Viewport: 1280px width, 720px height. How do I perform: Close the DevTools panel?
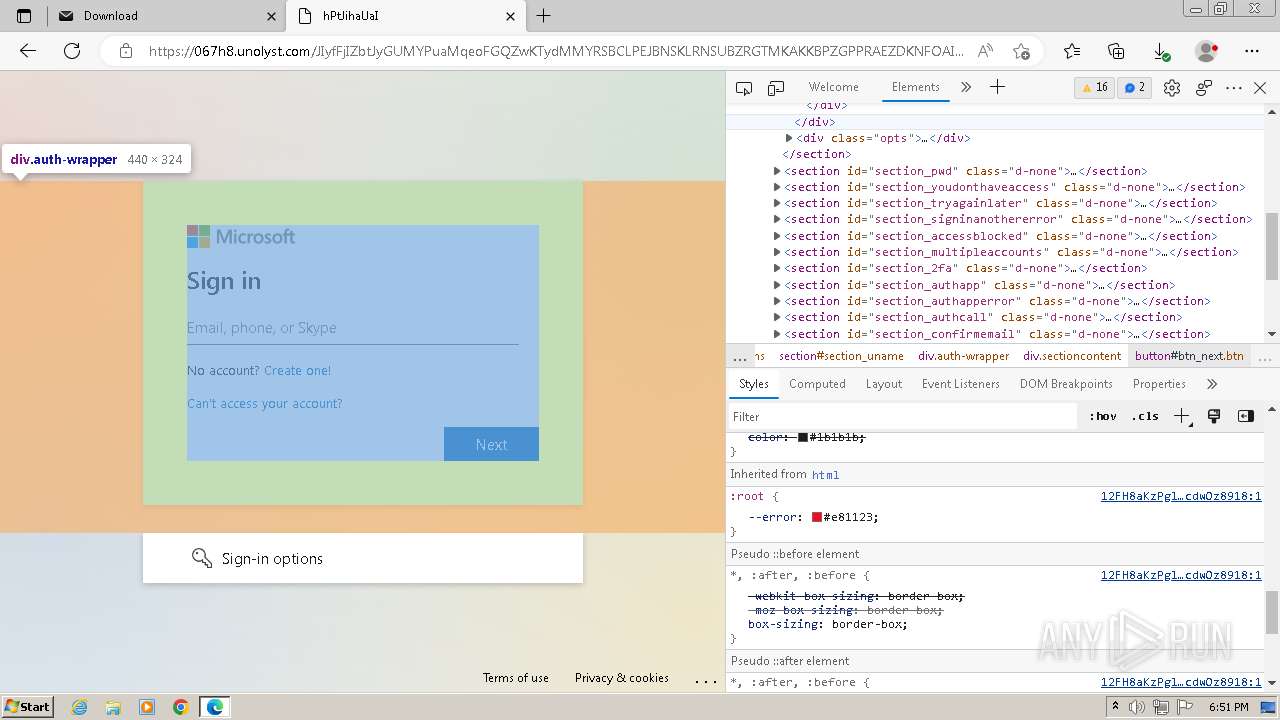tap(1260, 88)
